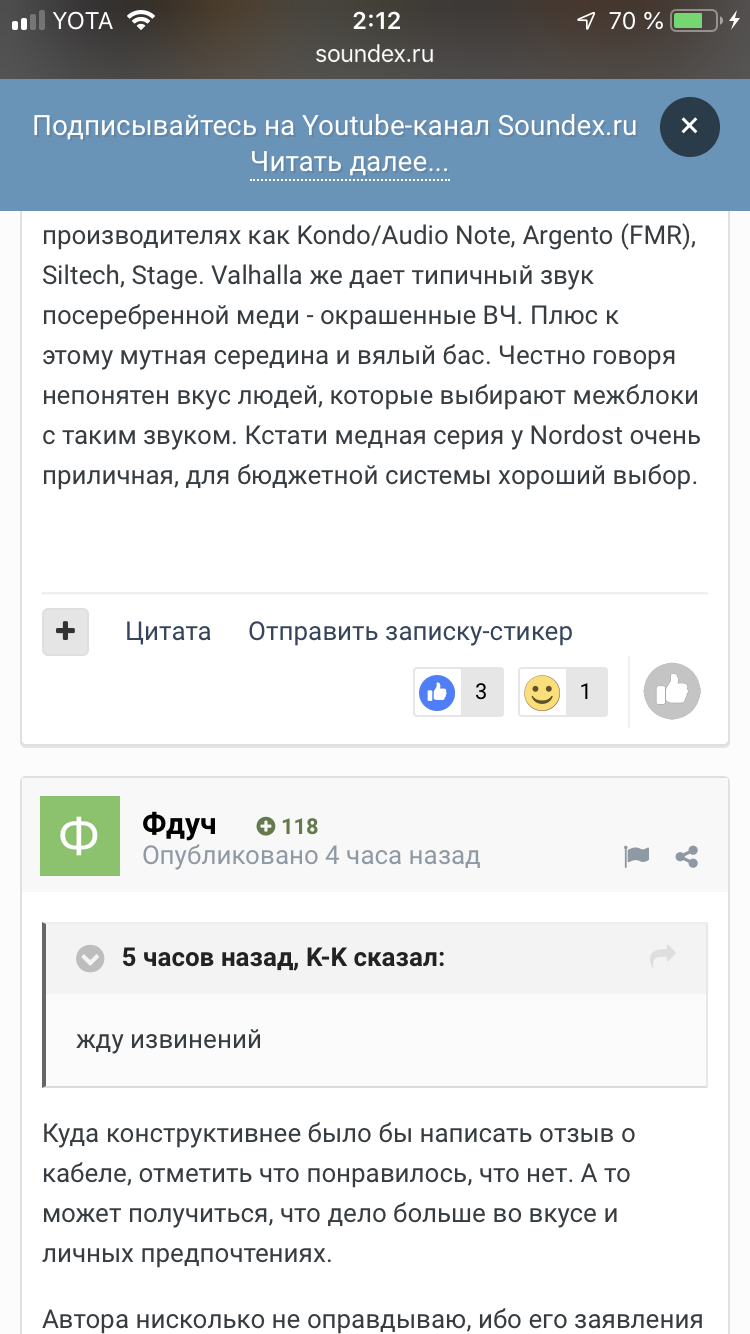Close the Youtube subscription banner

(x=689, y=126)
